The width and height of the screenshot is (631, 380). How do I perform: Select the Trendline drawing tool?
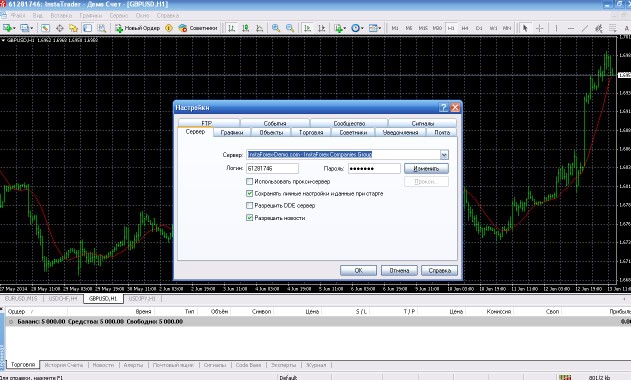pos(585,28)
